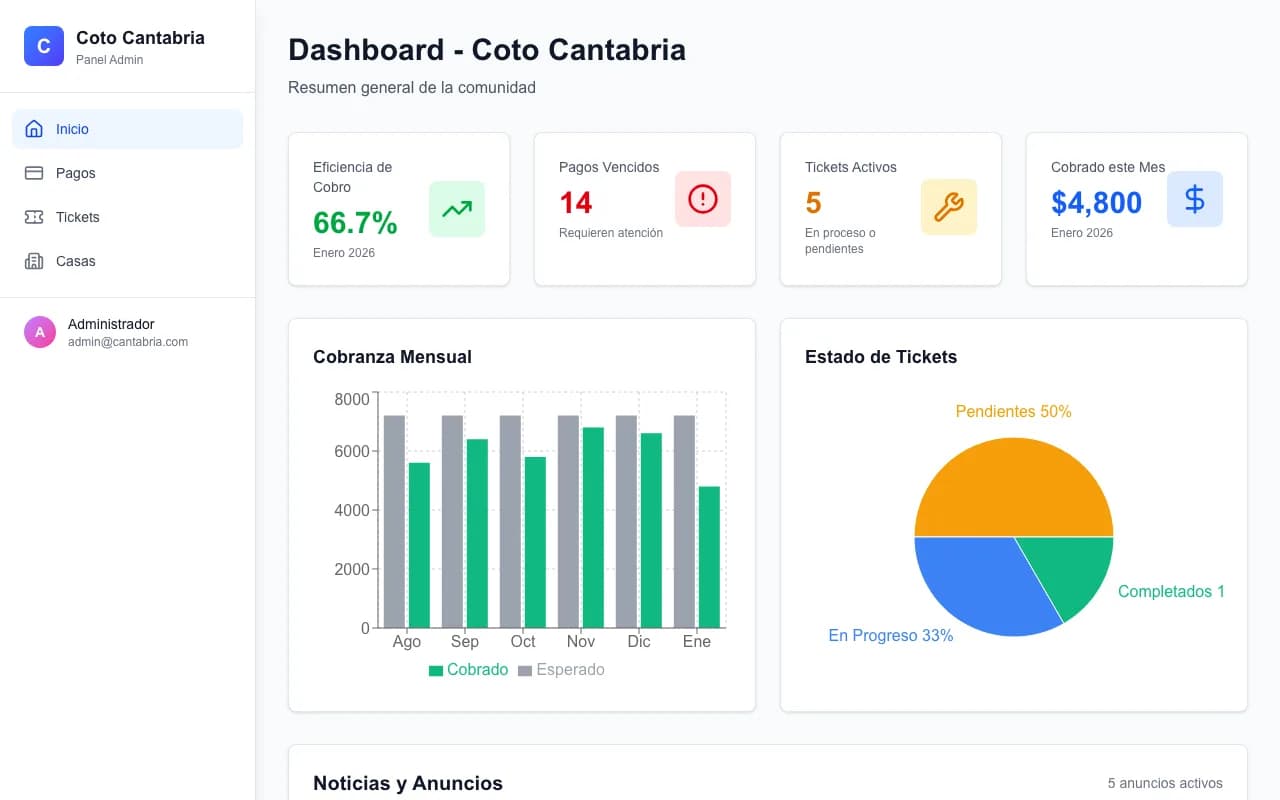Click the ticket icon beside Tickets

34,217
